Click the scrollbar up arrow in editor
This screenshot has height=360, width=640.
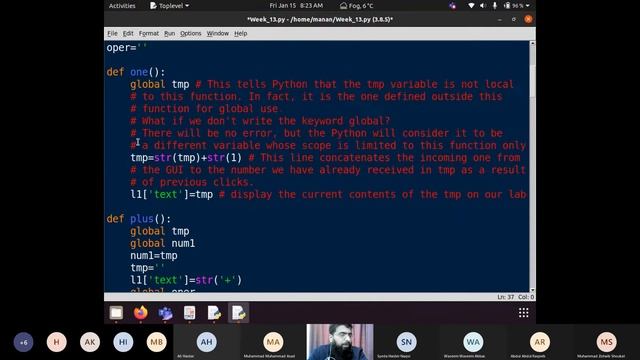pyautogui.click(x=532, y=43)
